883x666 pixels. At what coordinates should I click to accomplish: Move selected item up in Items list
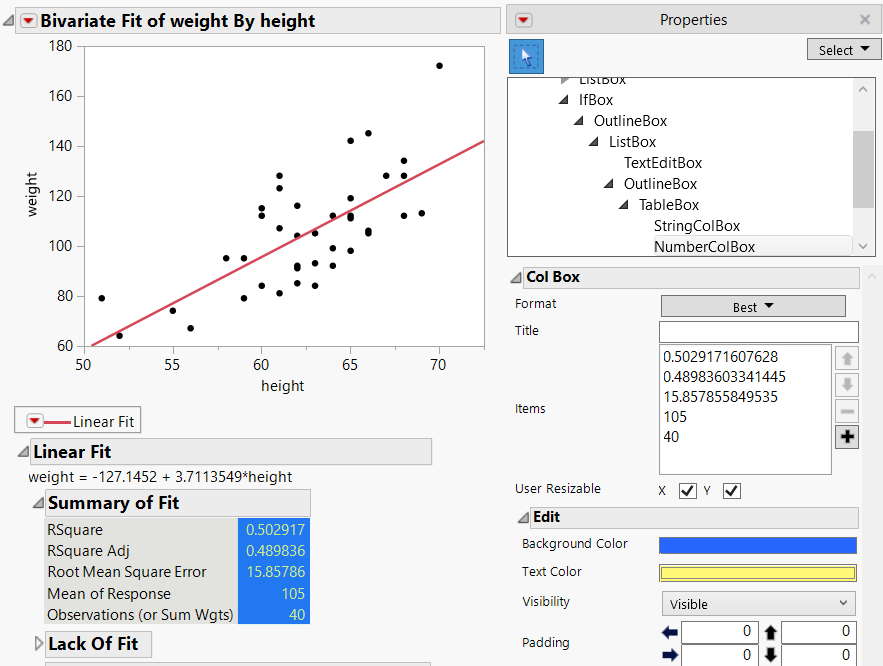(846, 358)
